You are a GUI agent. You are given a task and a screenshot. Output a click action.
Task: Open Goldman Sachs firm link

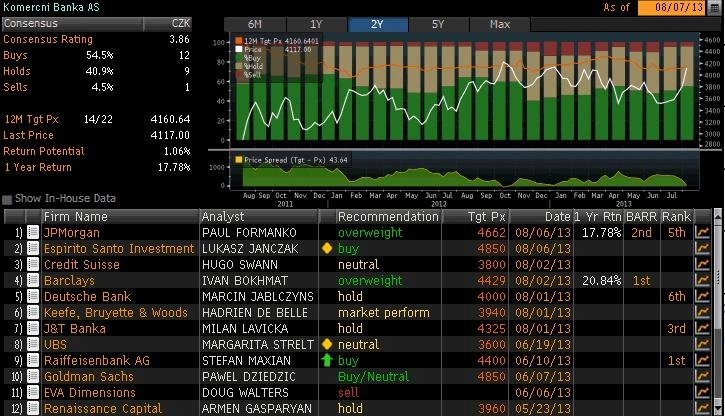pos(89,377)
